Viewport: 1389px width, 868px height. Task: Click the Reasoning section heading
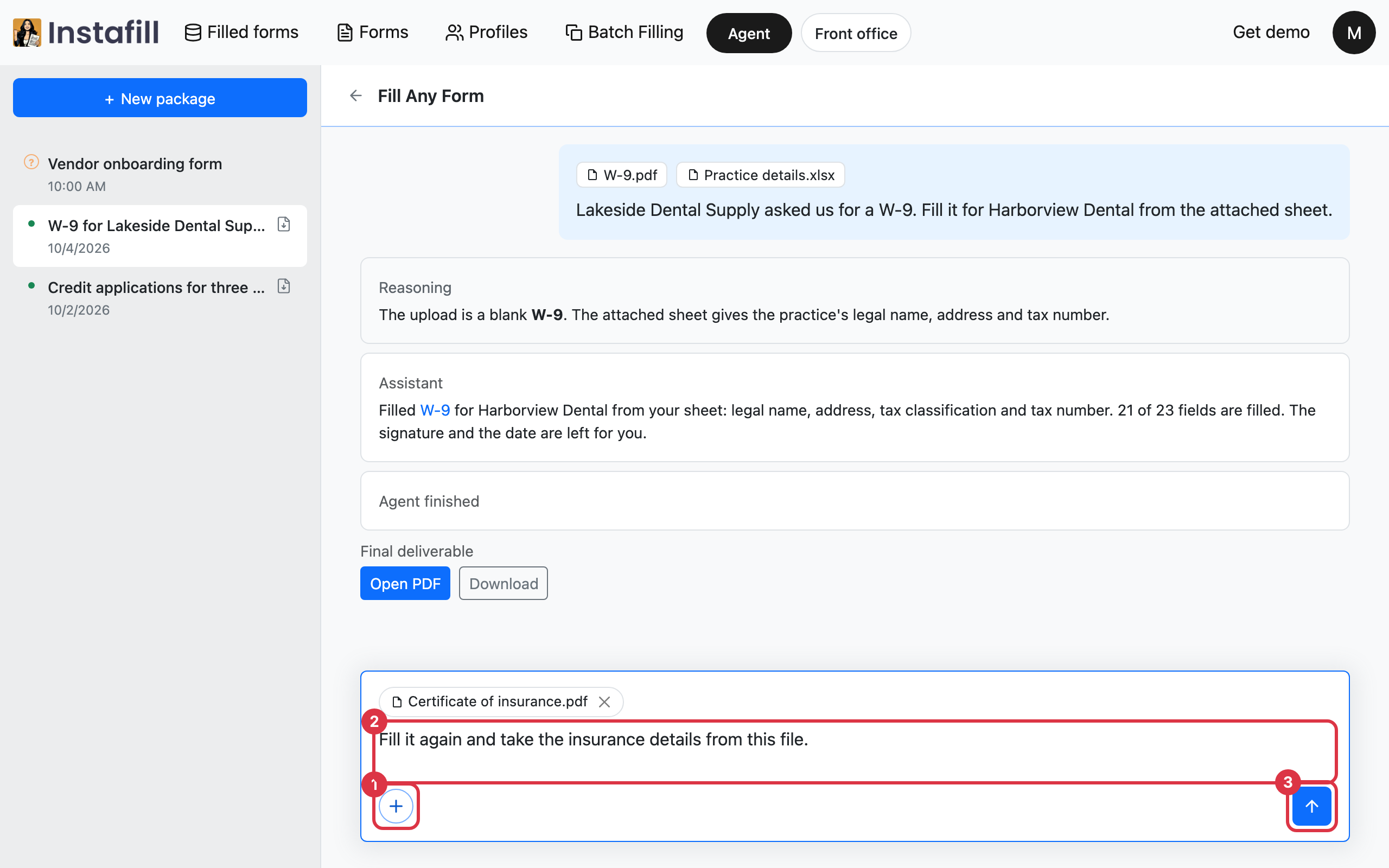tap(415, 288)
